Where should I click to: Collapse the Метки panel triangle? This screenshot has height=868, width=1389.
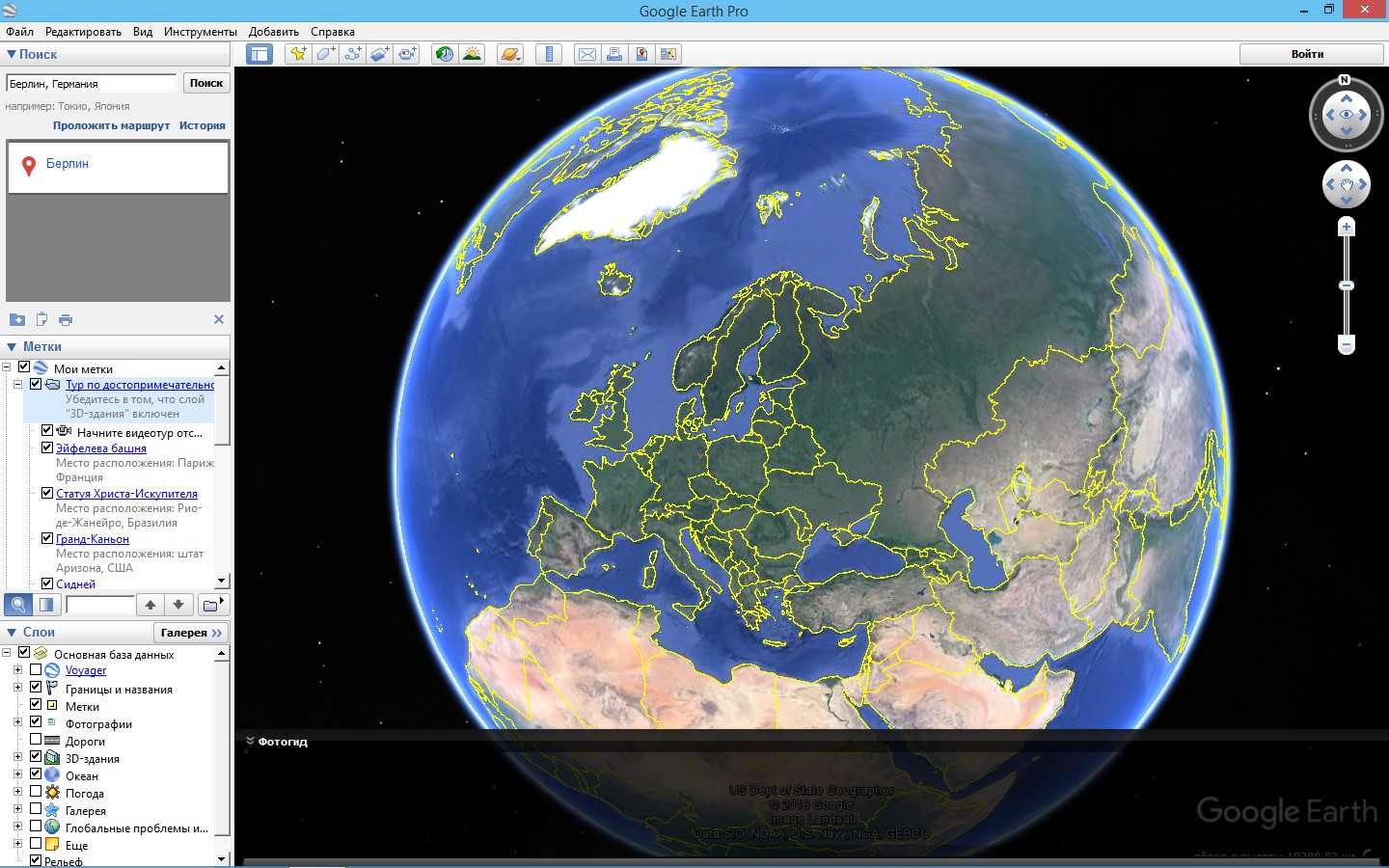pos(12,347)
